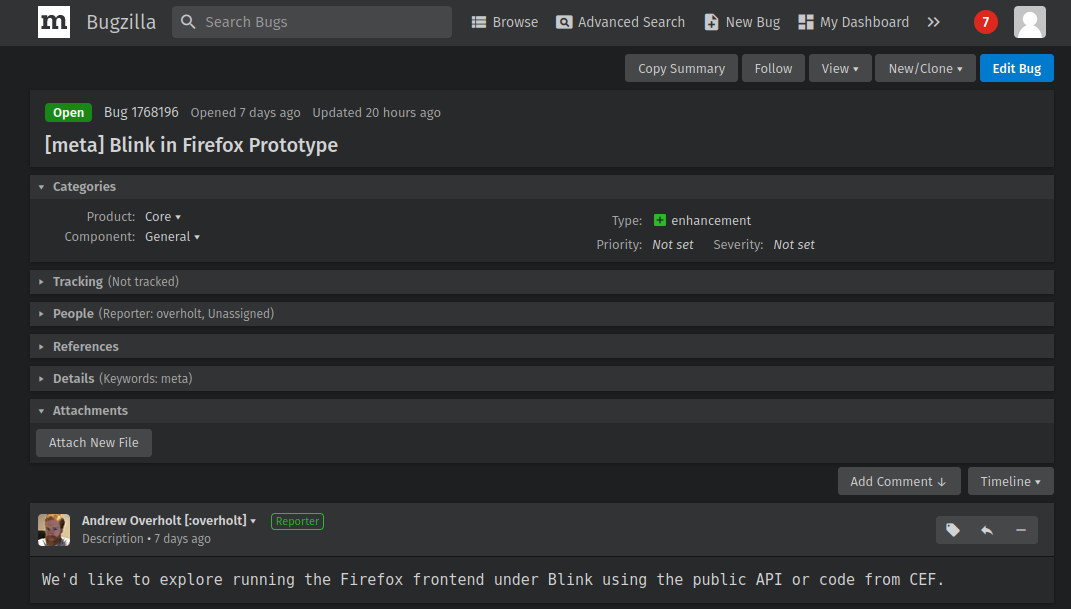This screenshot has width=1071, height=609.
Task: Reply to Andrew Overholt's description
Action: point(987,530)
